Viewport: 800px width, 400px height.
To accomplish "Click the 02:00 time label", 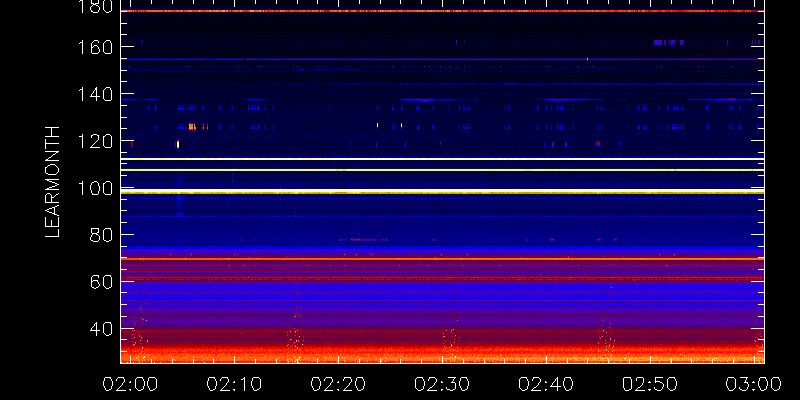I will click(130, 384).
